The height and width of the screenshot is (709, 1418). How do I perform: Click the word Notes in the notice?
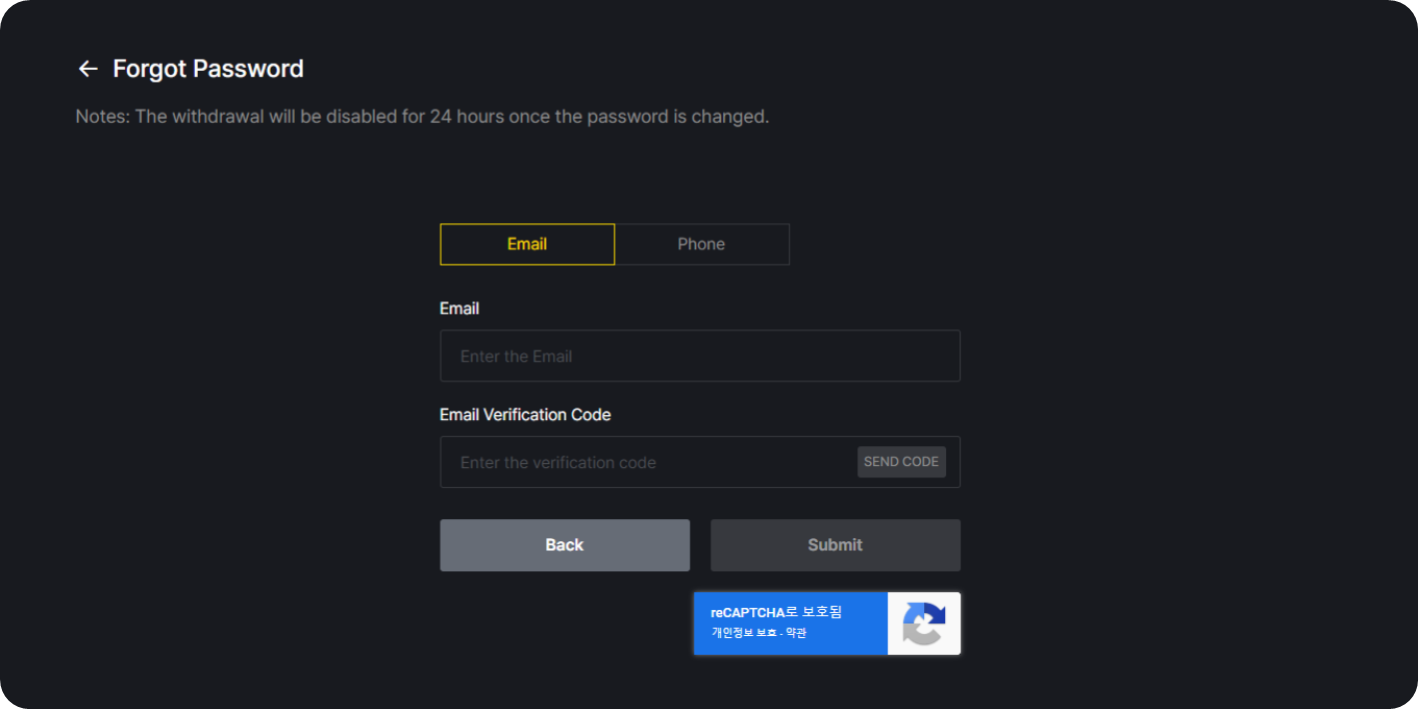pos(100,116)
